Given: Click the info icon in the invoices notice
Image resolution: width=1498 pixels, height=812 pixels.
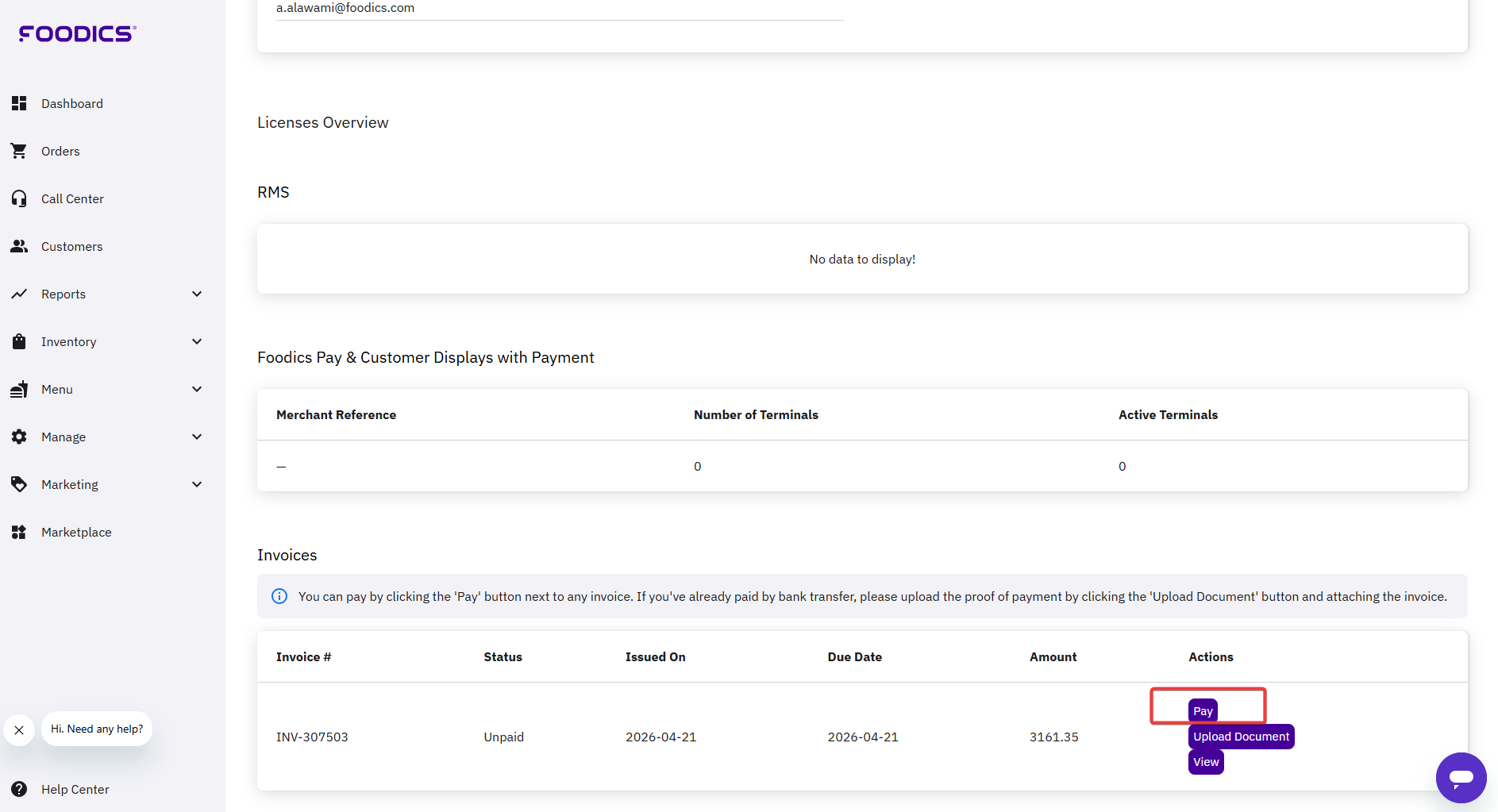Looking at the screenshot, I should click(x=279, y=596).
